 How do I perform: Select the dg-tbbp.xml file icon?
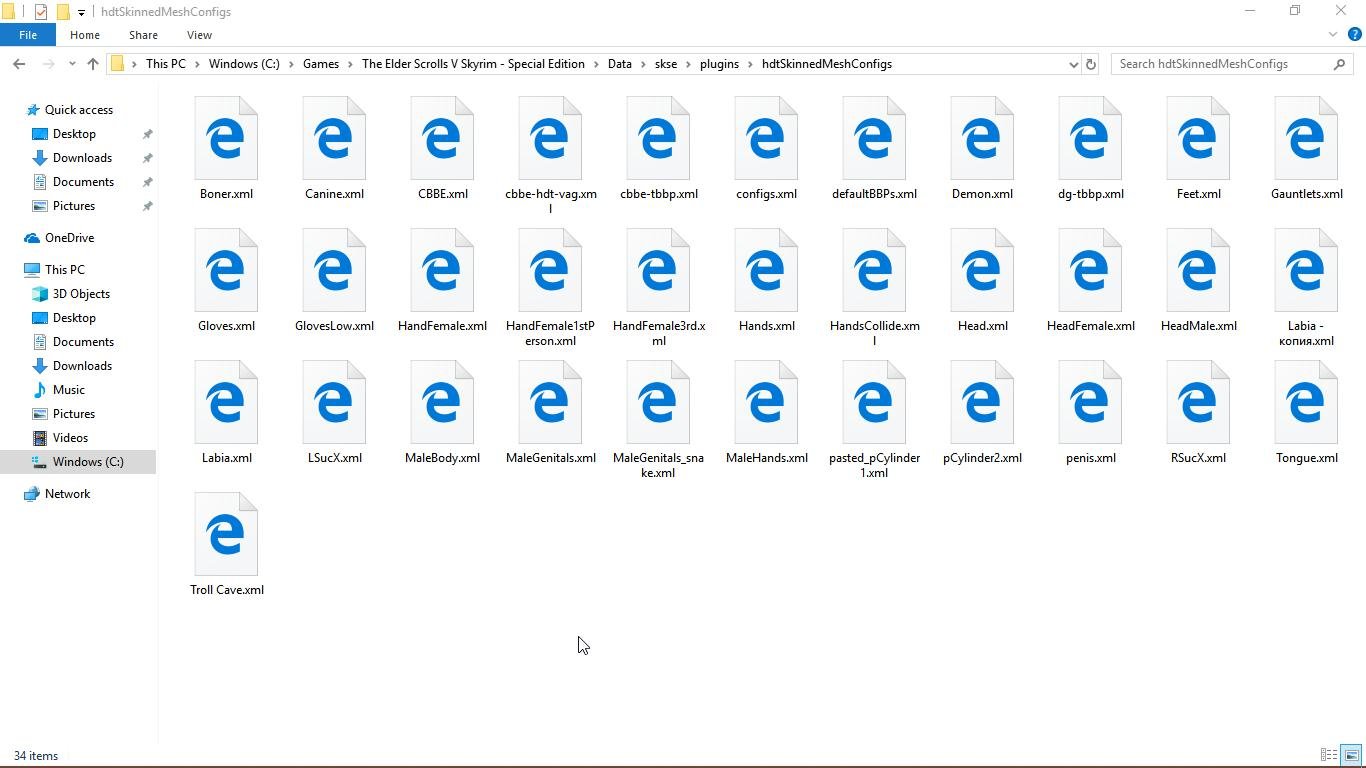[1090, 139]
